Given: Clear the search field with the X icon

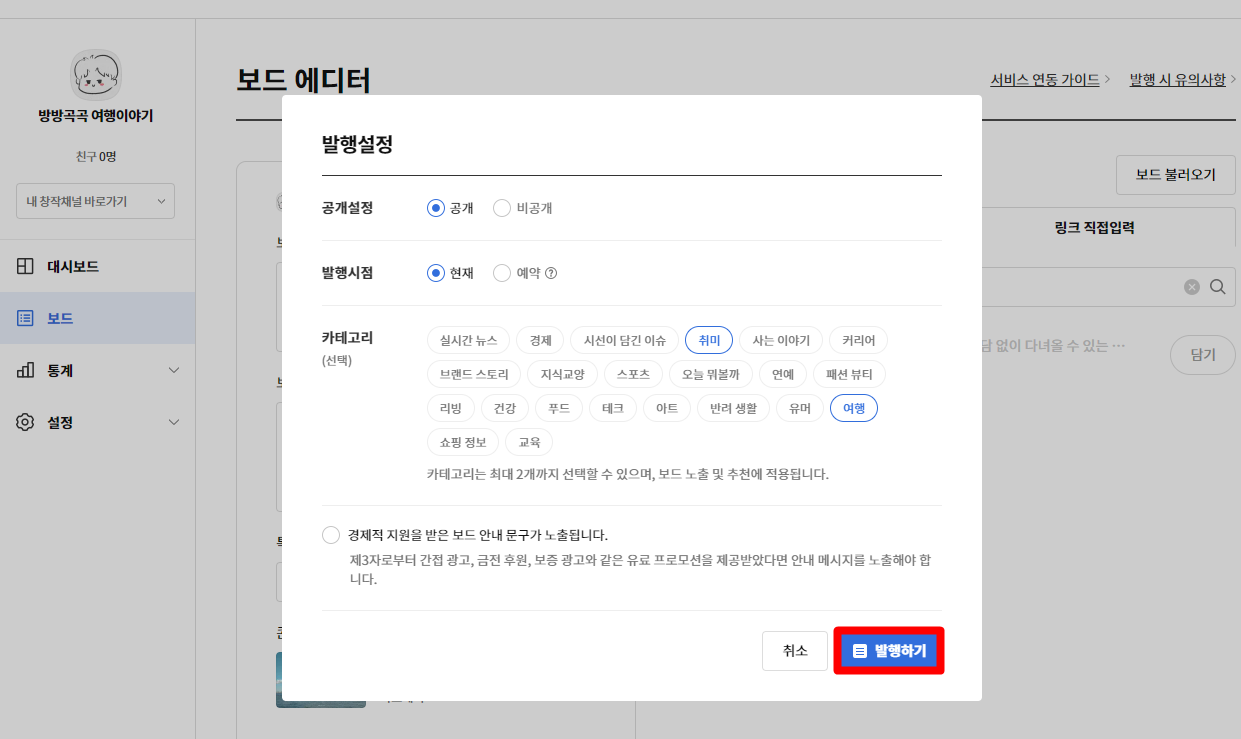Looking at the screenshot, I should point(1191,287).
